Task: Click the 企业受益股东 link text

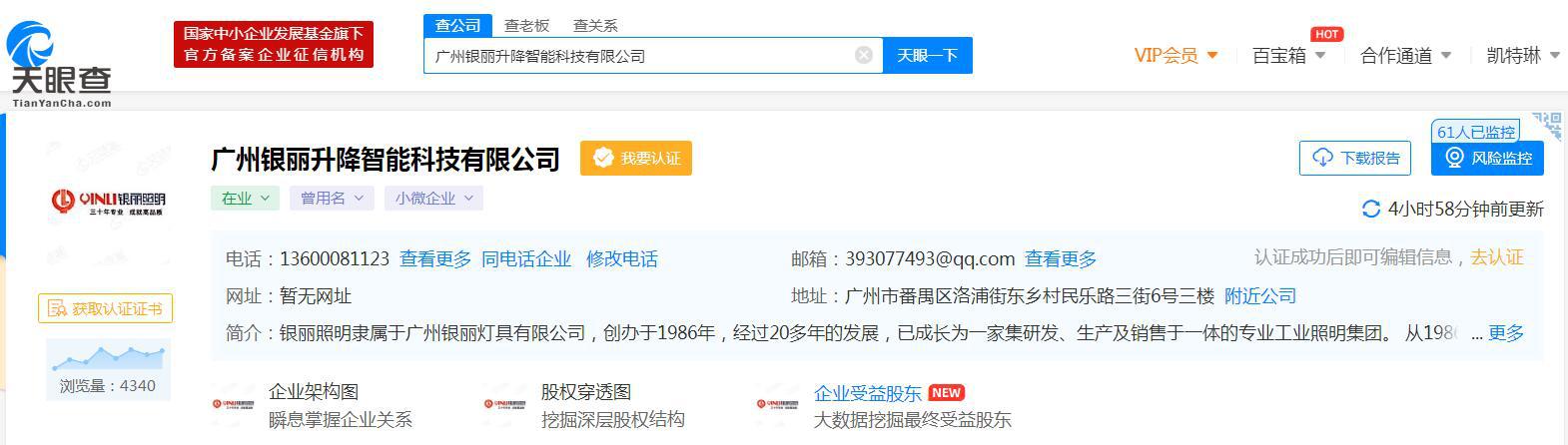Action: click(x=868, y=393)
